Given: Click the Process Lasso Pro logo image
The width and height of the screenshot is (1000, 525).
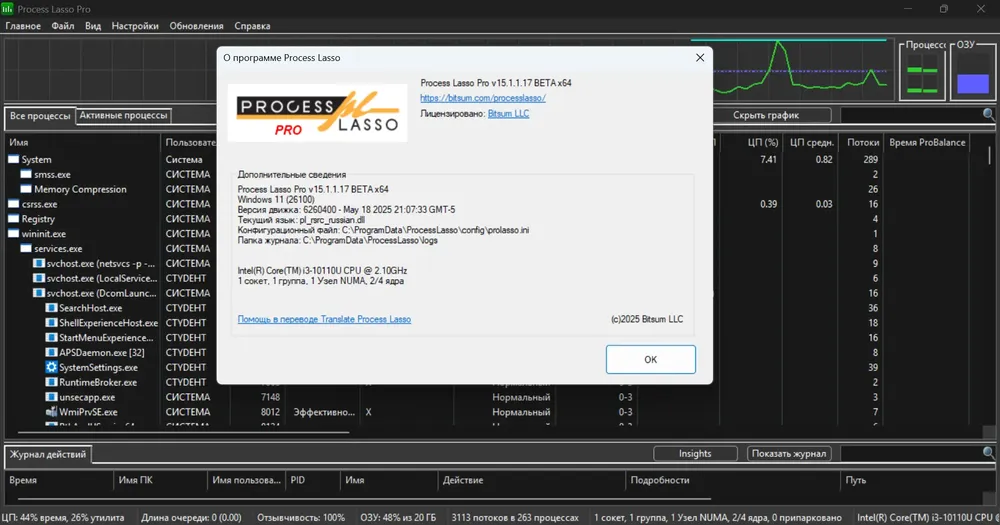Looking at the screenshot, I should point(318,113).
